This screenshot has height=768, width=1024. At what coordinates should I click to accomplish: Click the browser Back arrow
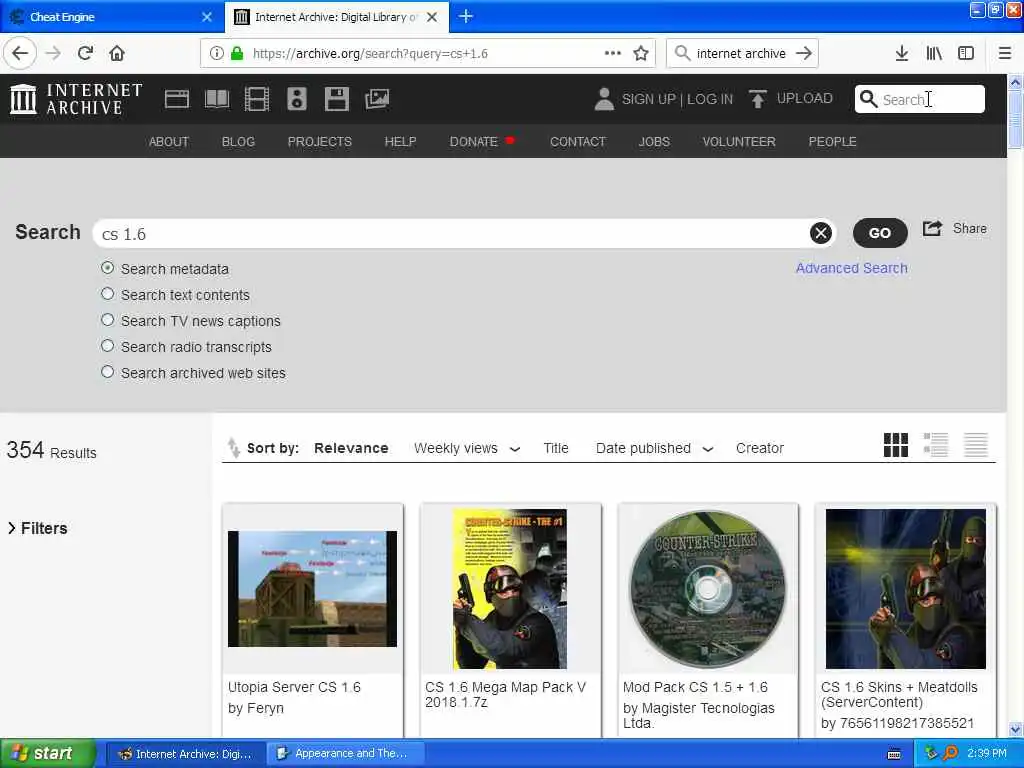20,53
